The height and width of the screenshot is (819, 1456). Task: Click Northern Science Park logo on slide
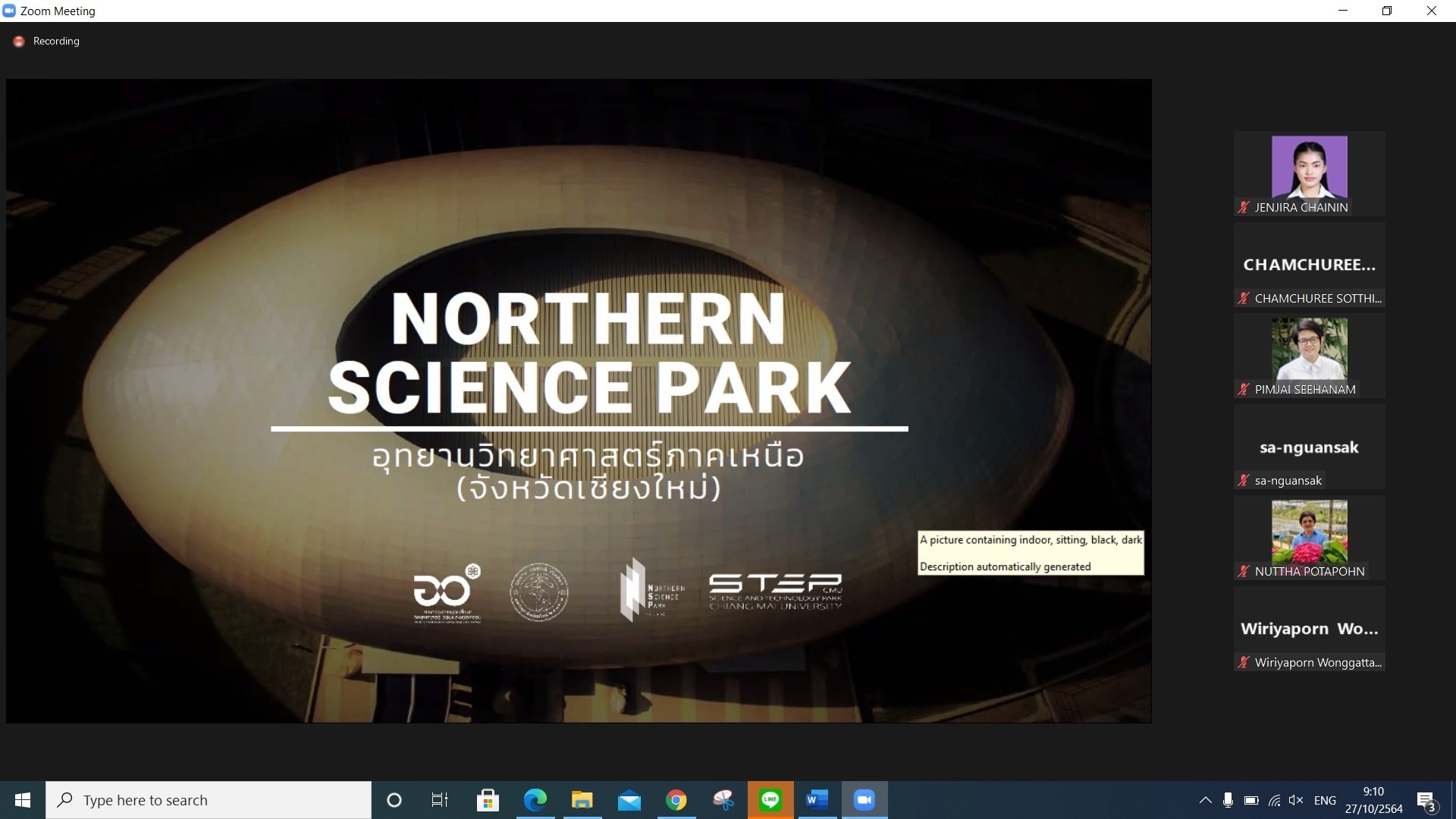point(652,590)
